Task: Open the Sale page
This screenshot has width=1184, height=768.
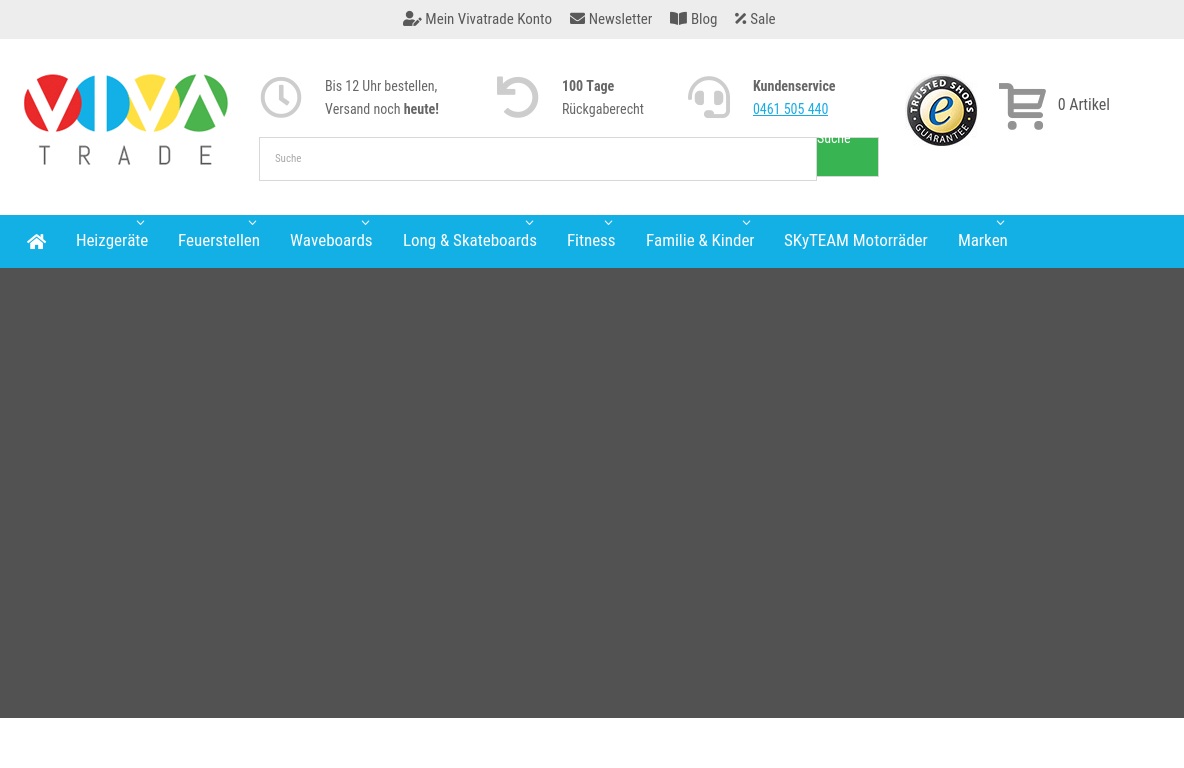Action: tap(755, 19)
